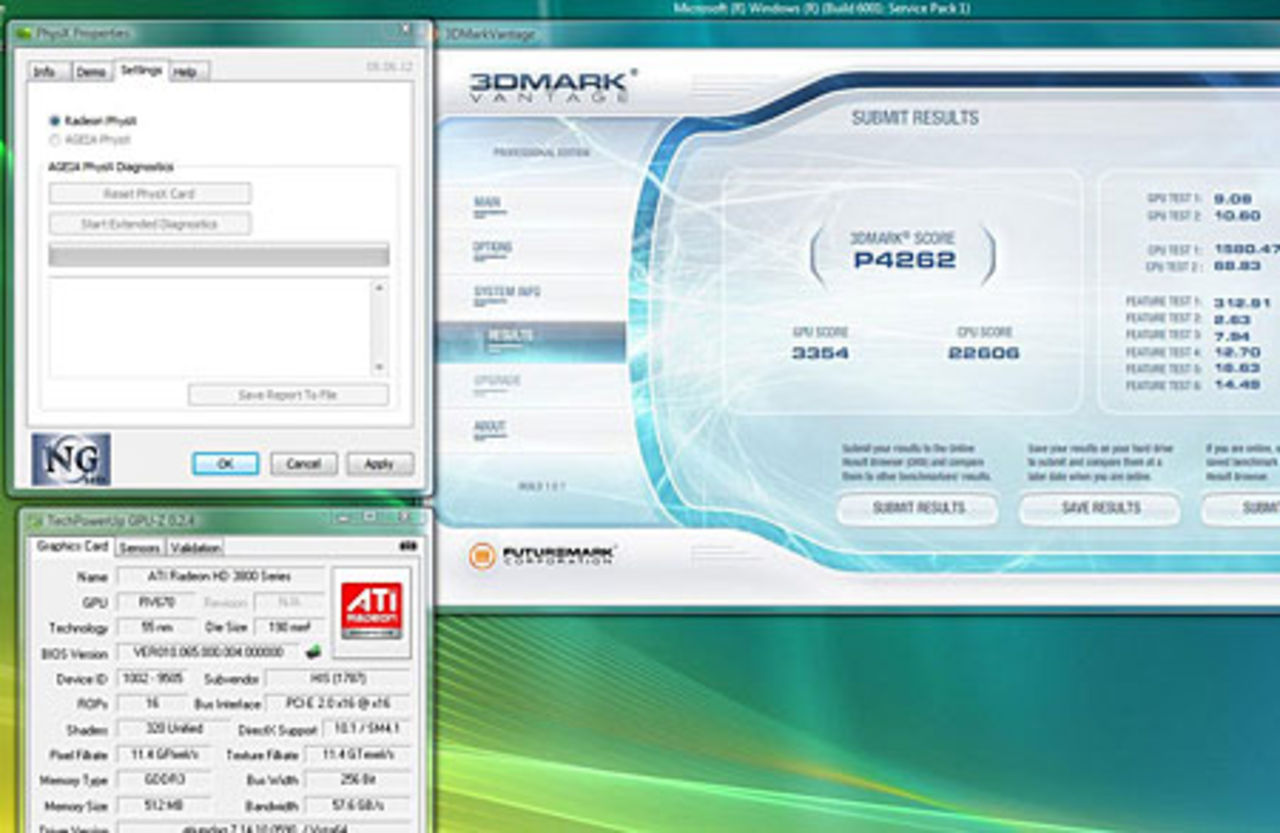The width and height of the screenshot is (1280, 833).
Task: Click the Bandwidth field 57.6 GB/s
Action: click(357, 806)
